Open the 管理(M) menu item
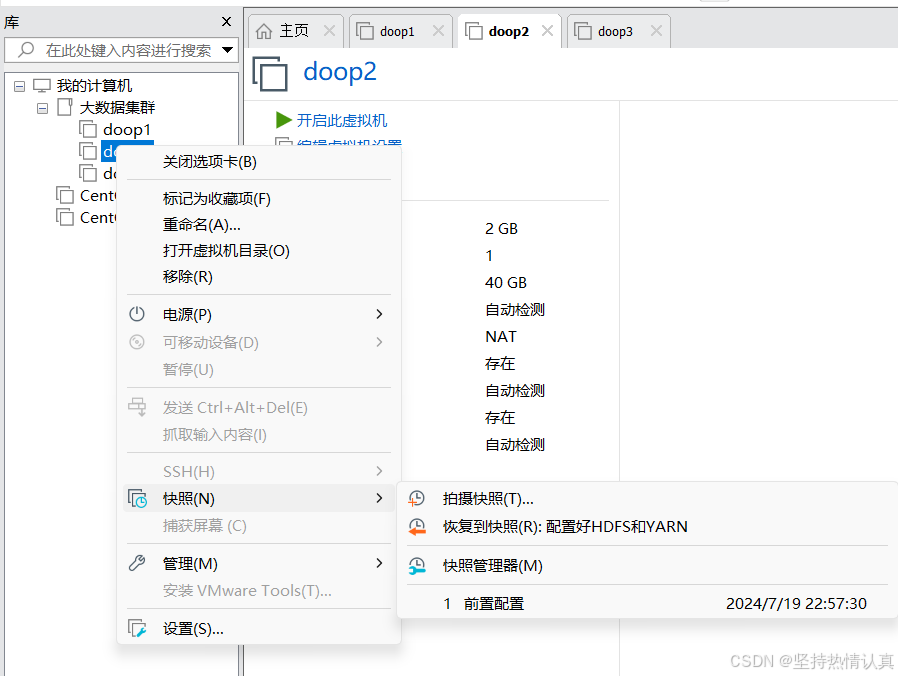 259,563
